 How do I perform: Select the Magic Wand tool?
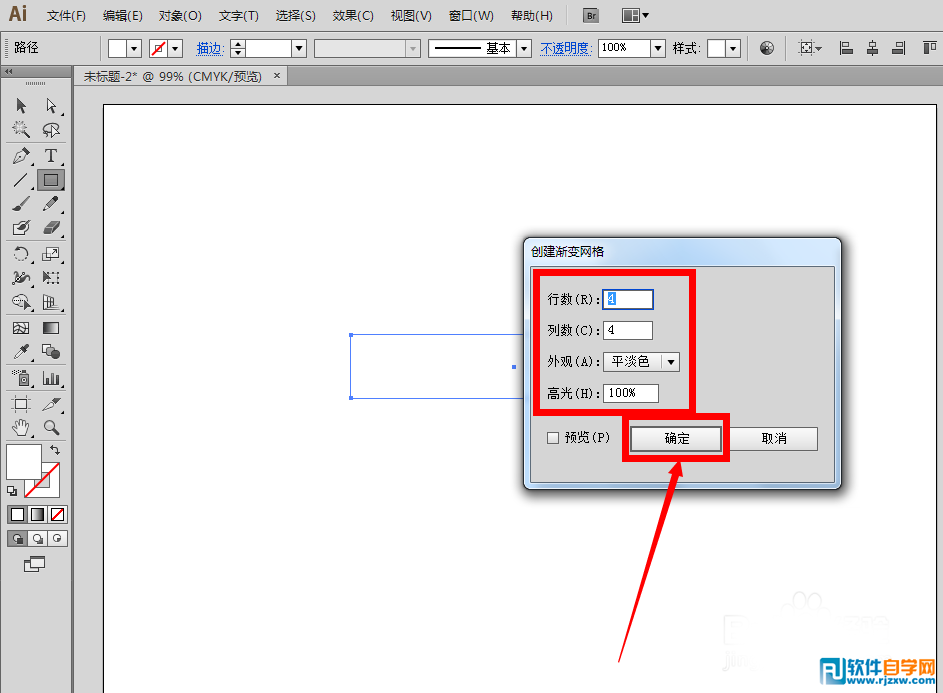coord(21,129)
